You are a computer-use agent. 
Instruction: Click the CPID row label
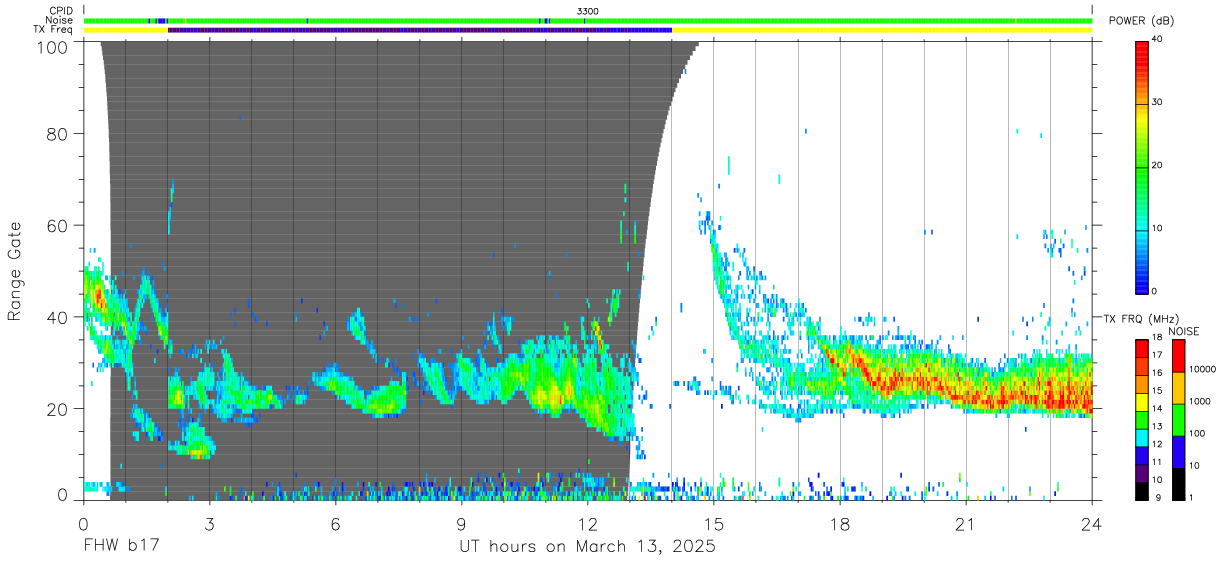61,11
